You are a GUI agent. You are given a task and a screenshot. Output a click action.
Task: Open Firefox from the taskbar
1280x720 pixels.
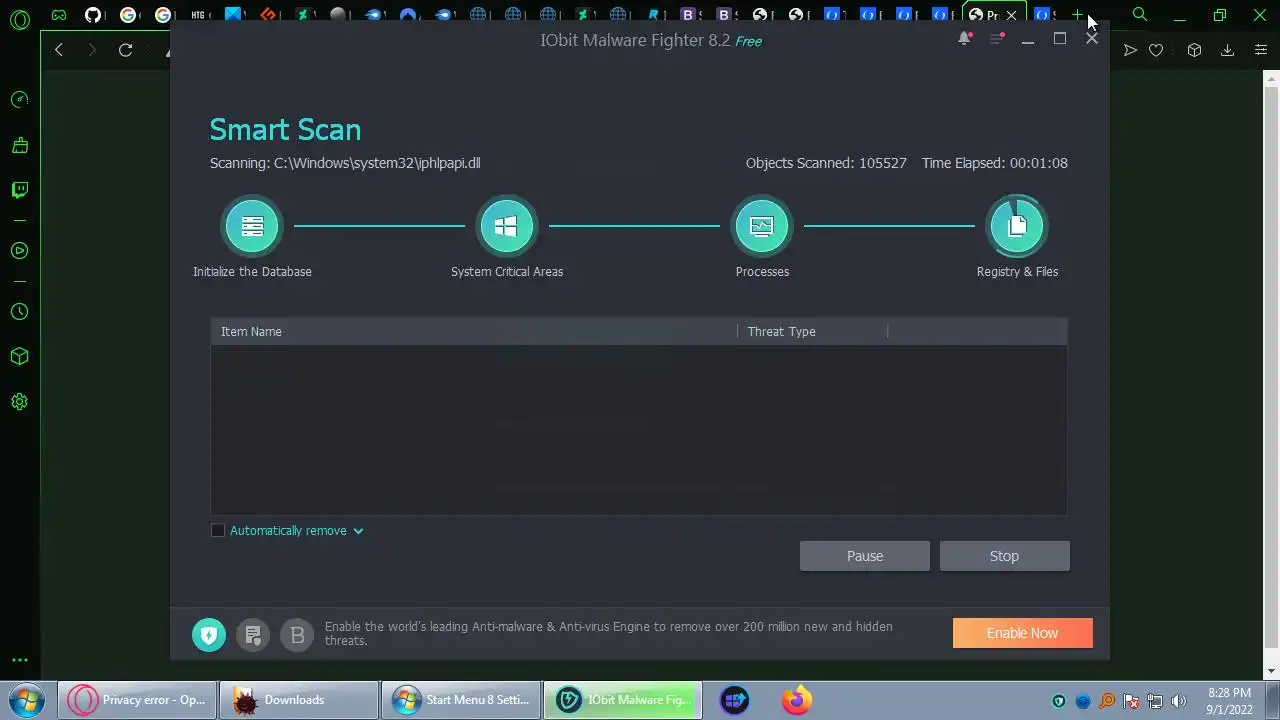(x=797, y=700)
